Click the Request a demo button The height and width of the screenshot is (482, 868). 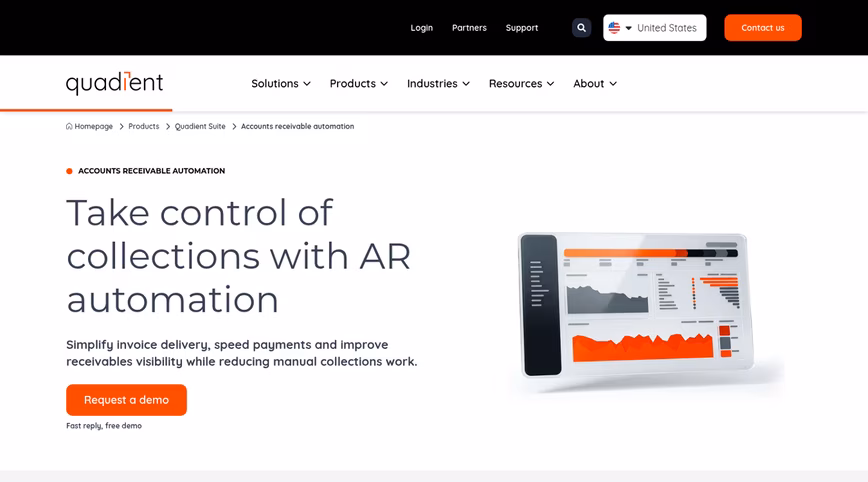point(126,400)
